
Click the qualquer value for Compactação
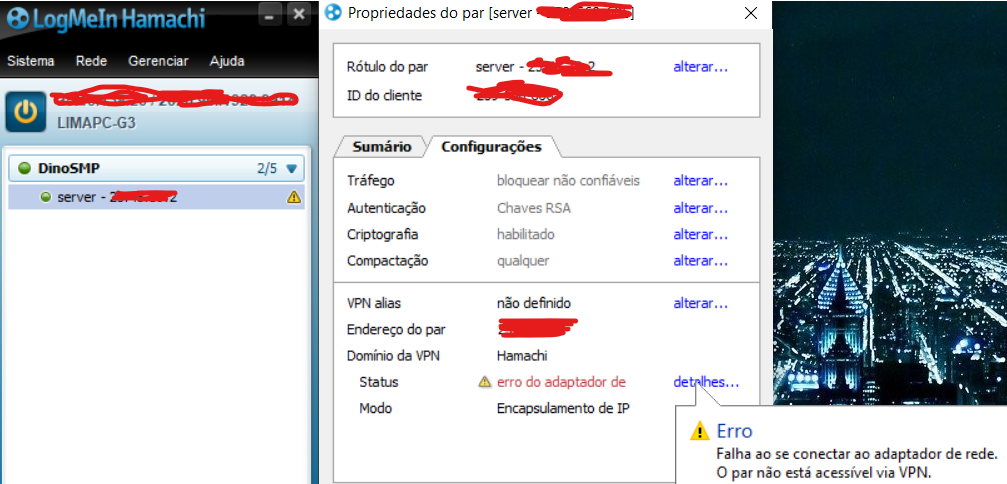[523, 261]
